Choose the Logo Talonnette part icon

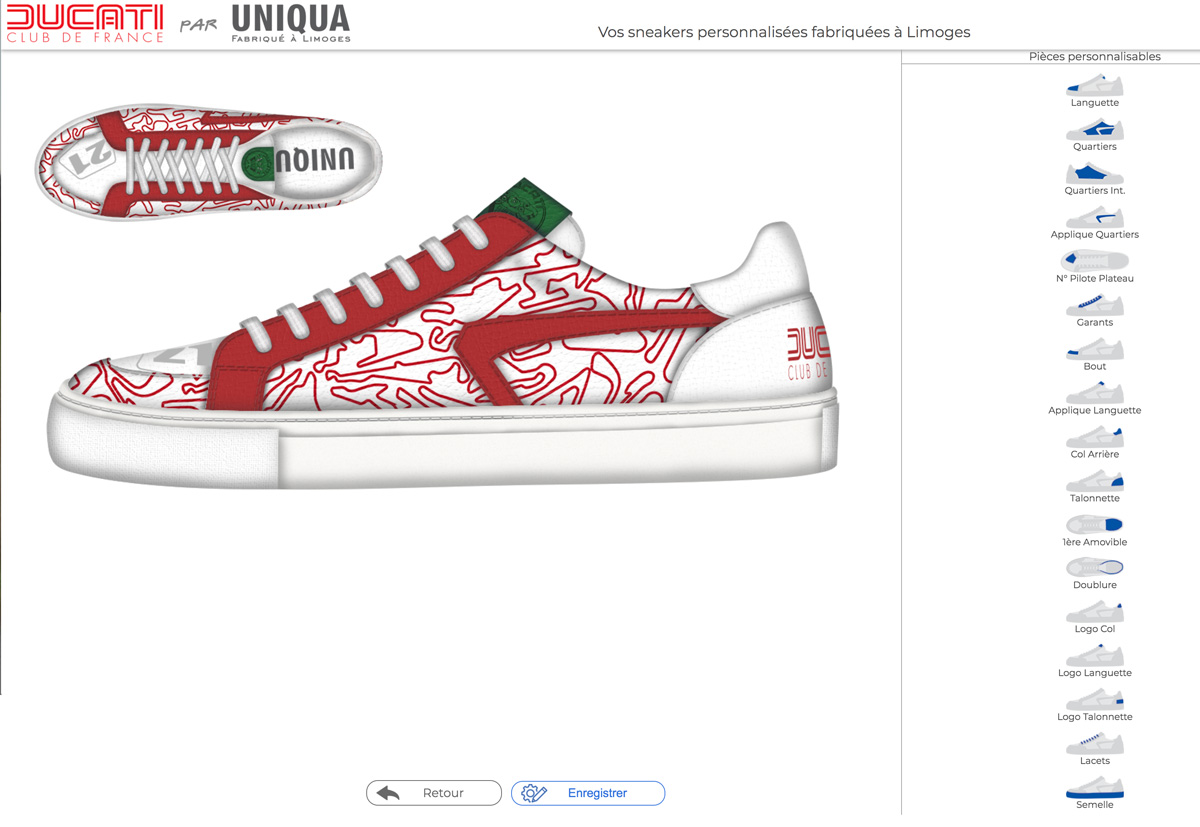pos(1095,700)
